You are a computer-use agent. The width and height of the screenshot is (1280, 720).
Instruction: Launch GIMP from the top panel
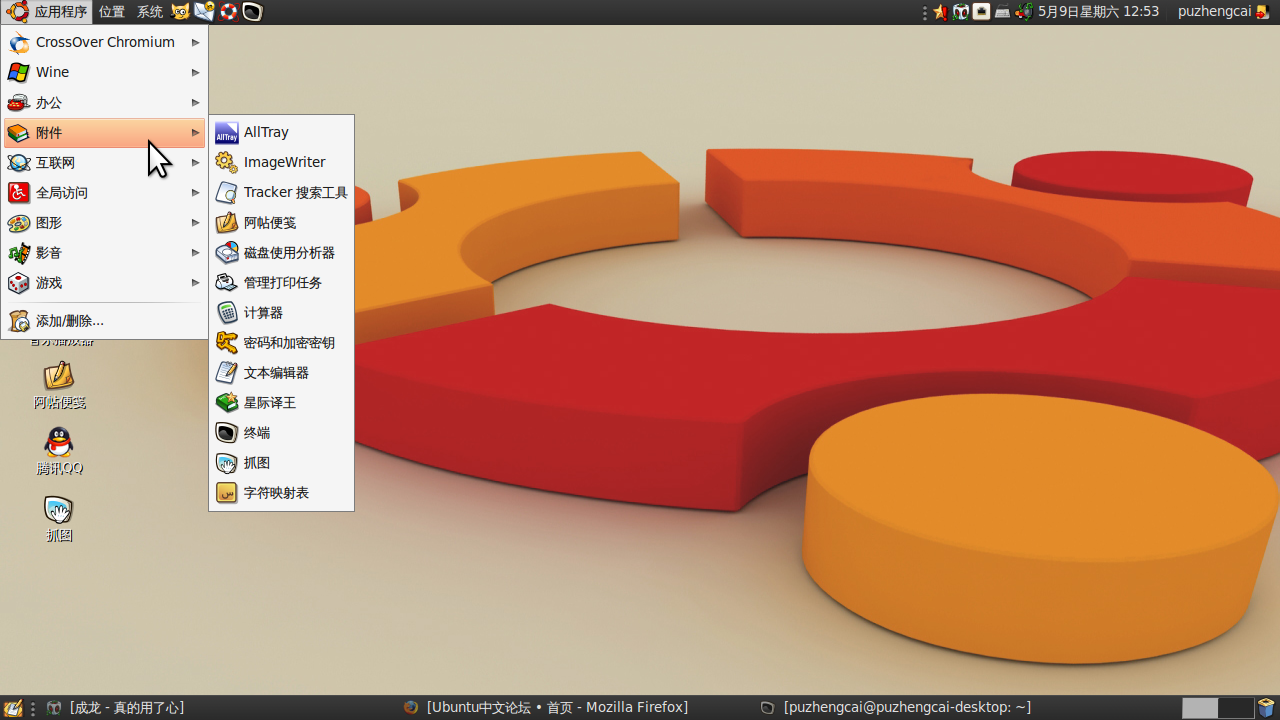coord(181,12)
